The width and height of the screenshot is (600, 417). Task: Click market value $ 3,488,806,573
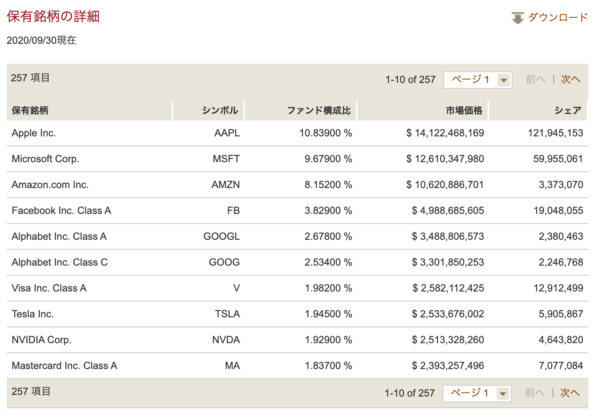pyautogui.click(x=448, y=236)
